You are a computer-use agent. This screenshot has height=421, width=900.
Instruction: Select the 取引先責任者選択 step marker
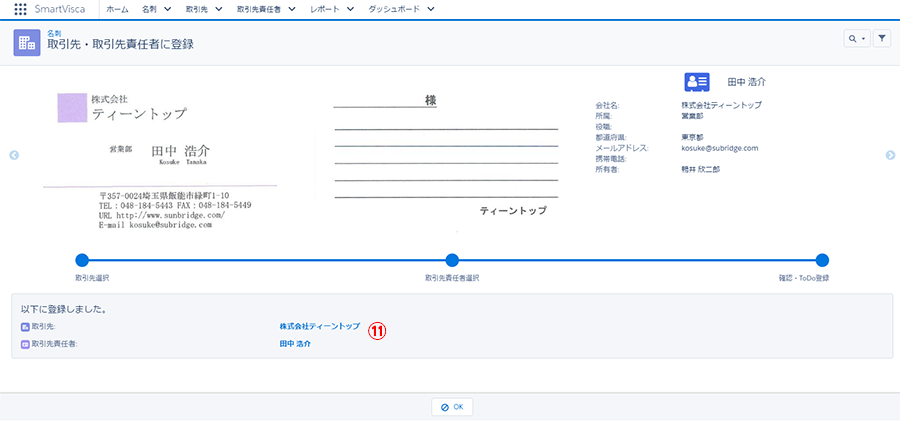pyautogui.click(x=452, y=260)
